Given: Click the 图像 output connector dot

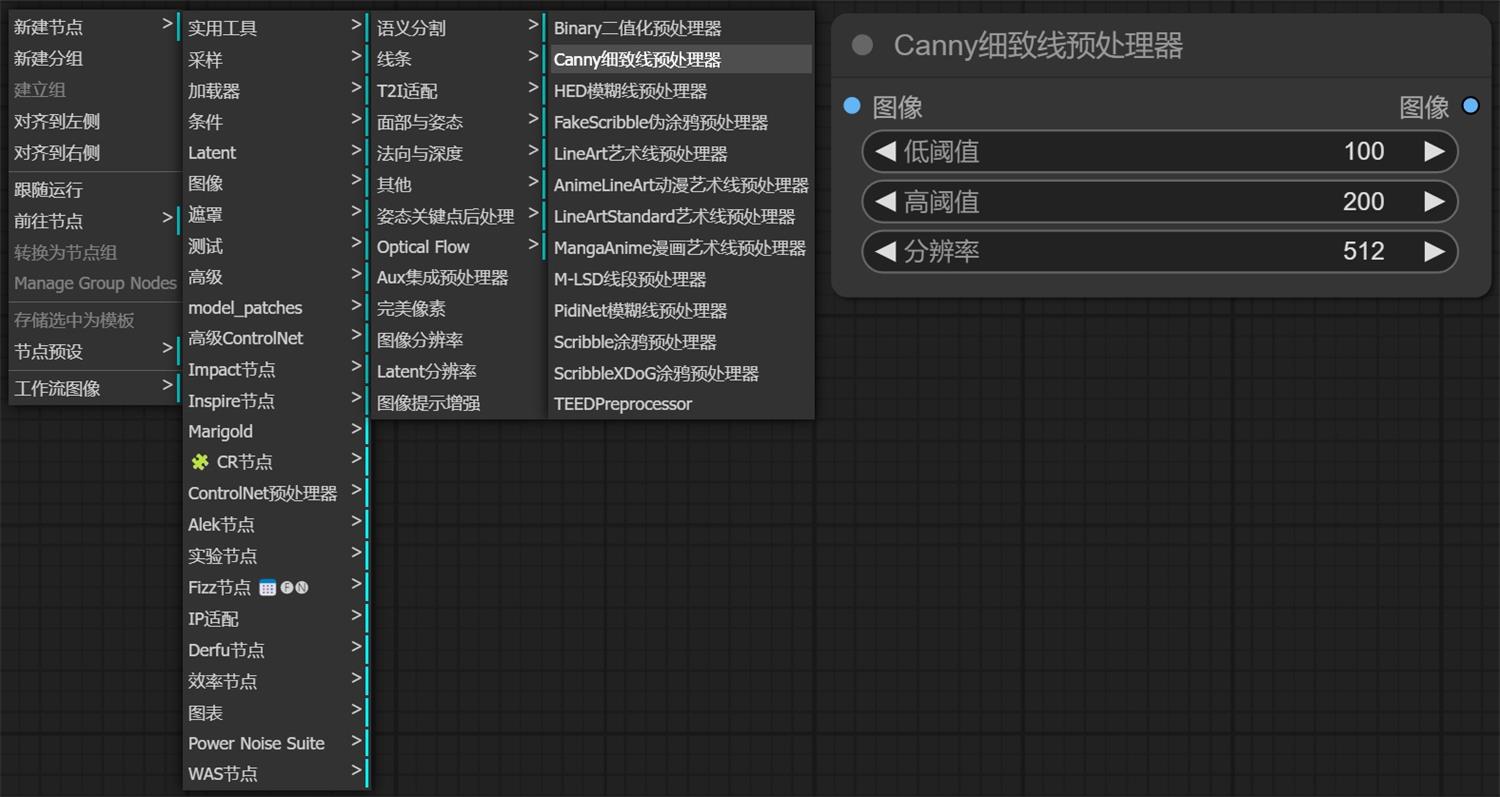Looking at the screenshot, I should point(1470,106).
